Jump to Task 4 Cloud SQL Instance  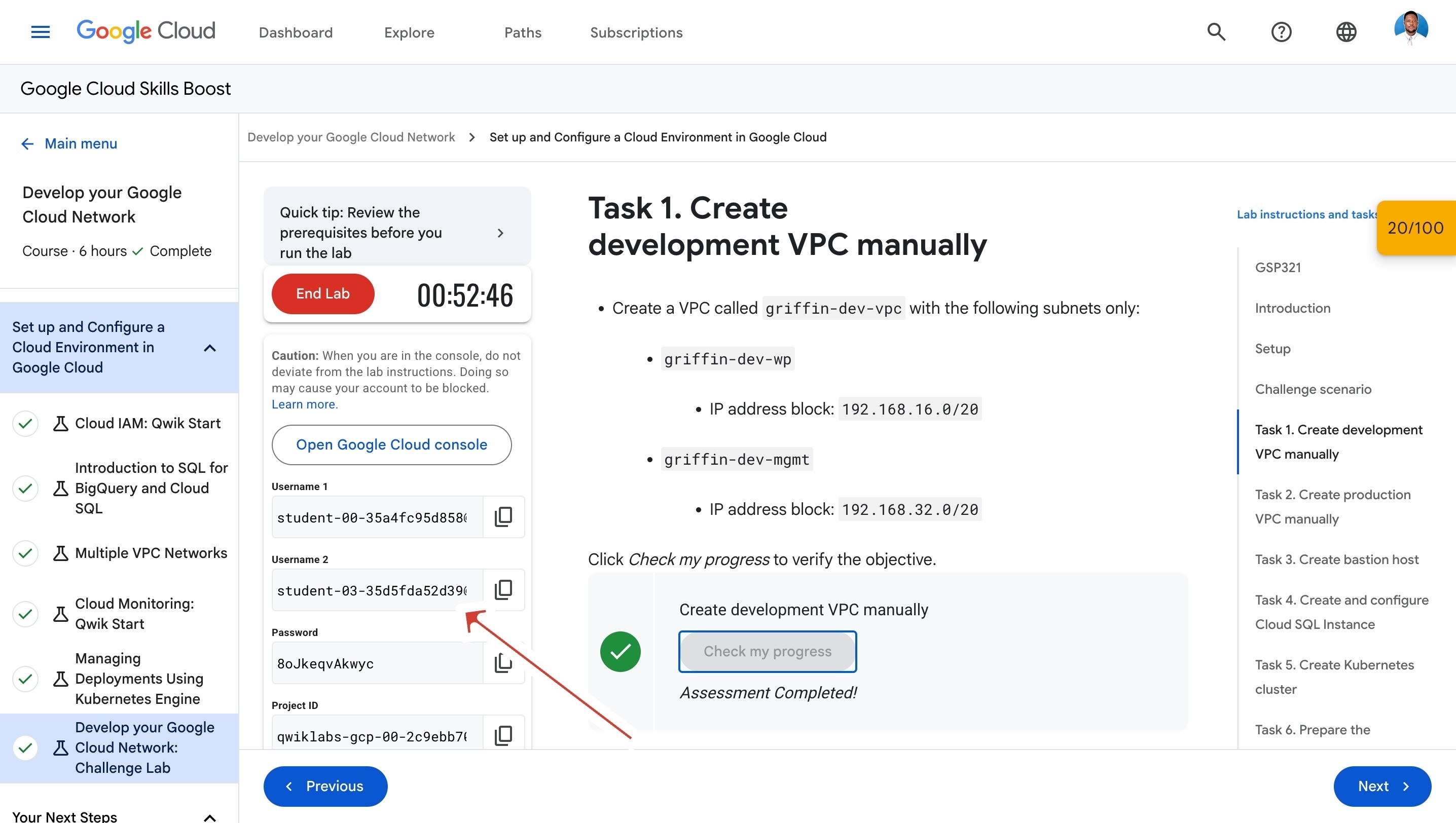click(1342, 612)
